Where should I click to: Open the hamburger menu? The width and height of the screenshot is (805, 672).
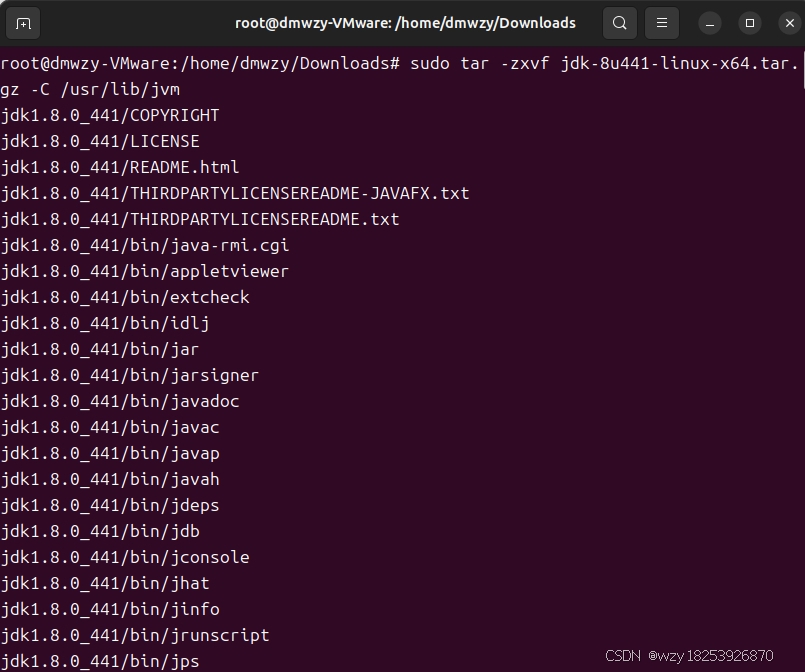point(661,22)
